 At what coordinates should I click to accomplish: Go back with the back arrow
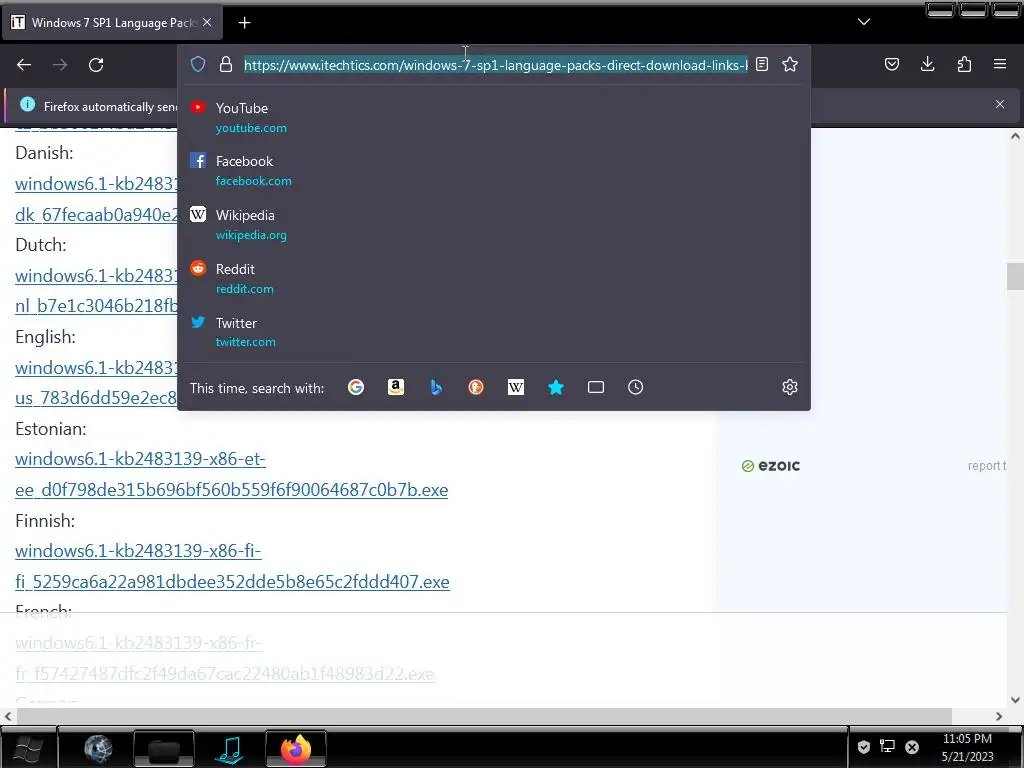24,65
